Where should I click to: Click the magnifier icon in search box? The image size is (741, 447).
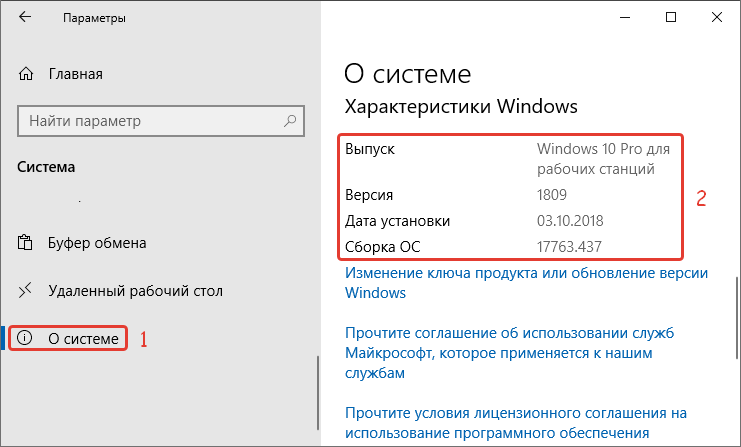pos(290,121)
